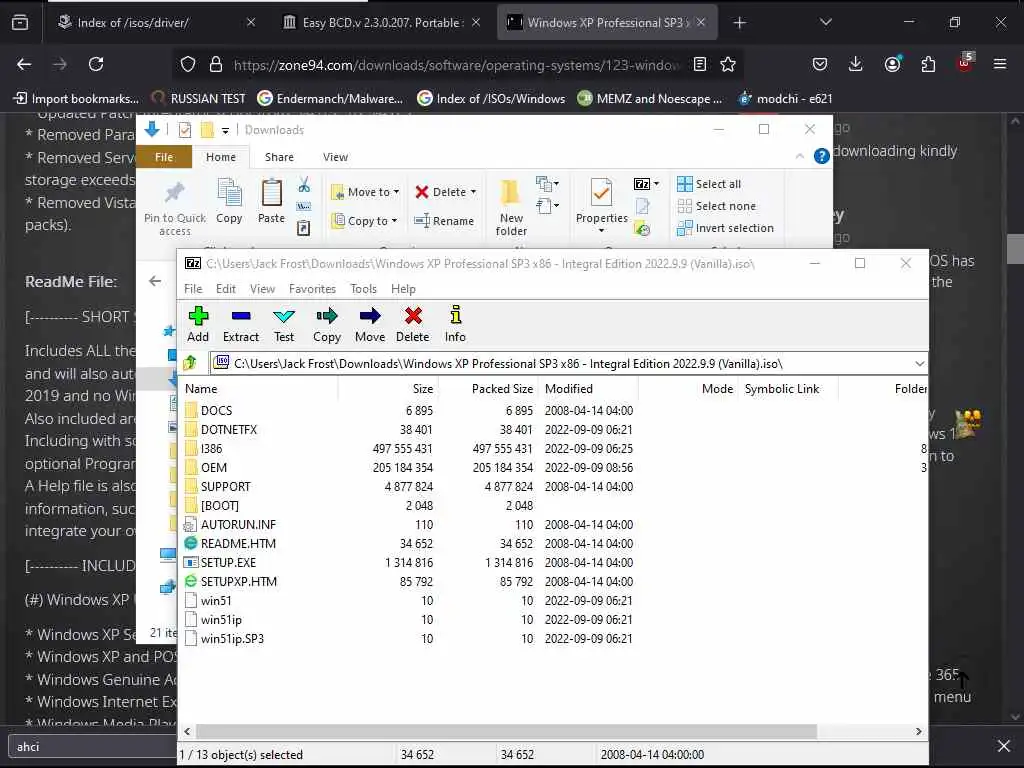Screen dimensions: 1024x768
Task: Expand the 7-Zip address path dropdown
Action: point(920,364)
